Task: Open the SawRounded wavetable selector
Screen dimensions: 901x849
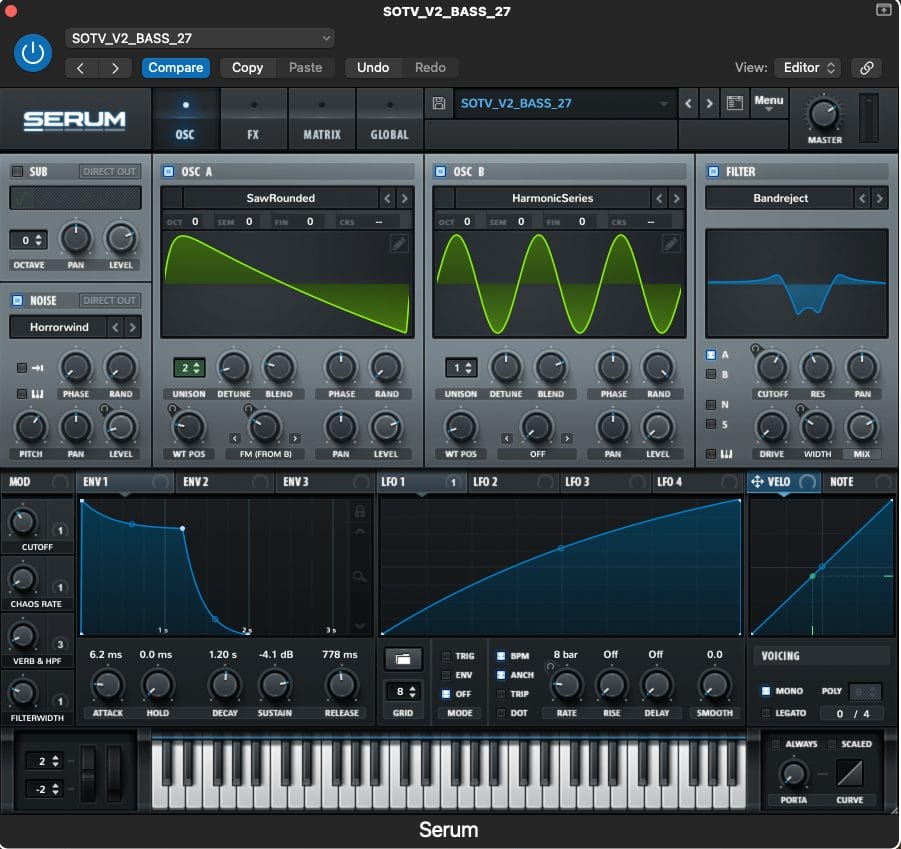Action: pyautogui.click(x=280, y=198)
